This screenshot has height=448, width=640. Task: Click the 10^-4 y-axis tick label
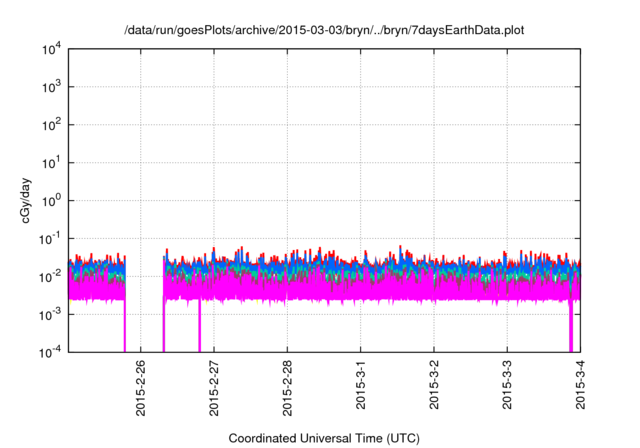click(x=50, y=352)
